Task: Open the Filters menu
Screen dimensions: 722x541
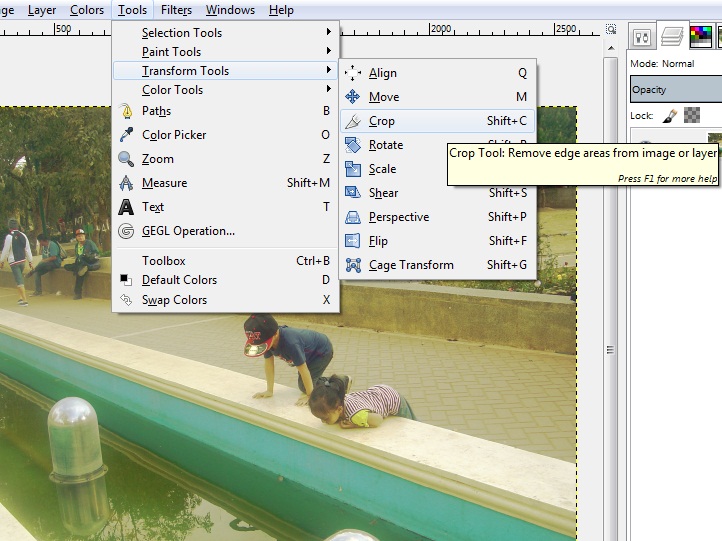Action: [176, 10]
